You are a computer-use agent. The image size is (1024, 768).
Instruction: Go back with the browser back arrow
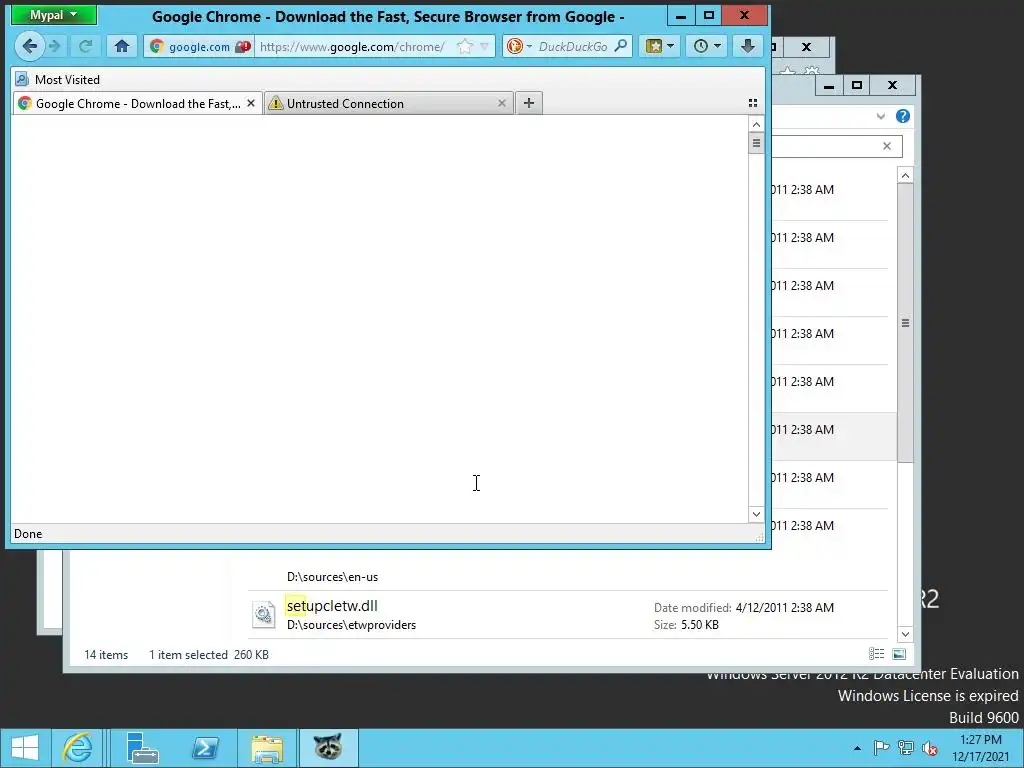(29, 46)
